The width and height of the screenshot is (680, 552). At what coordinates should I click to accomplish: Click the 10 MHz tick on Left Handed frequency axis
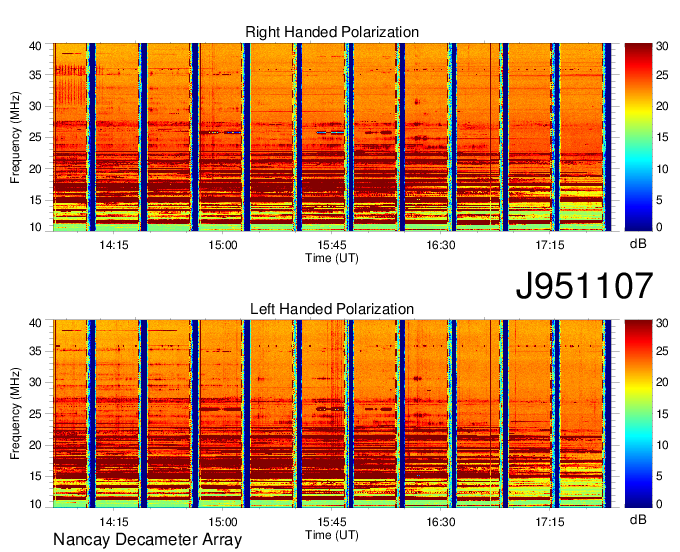pyautogui.click(x=35, y=504)
